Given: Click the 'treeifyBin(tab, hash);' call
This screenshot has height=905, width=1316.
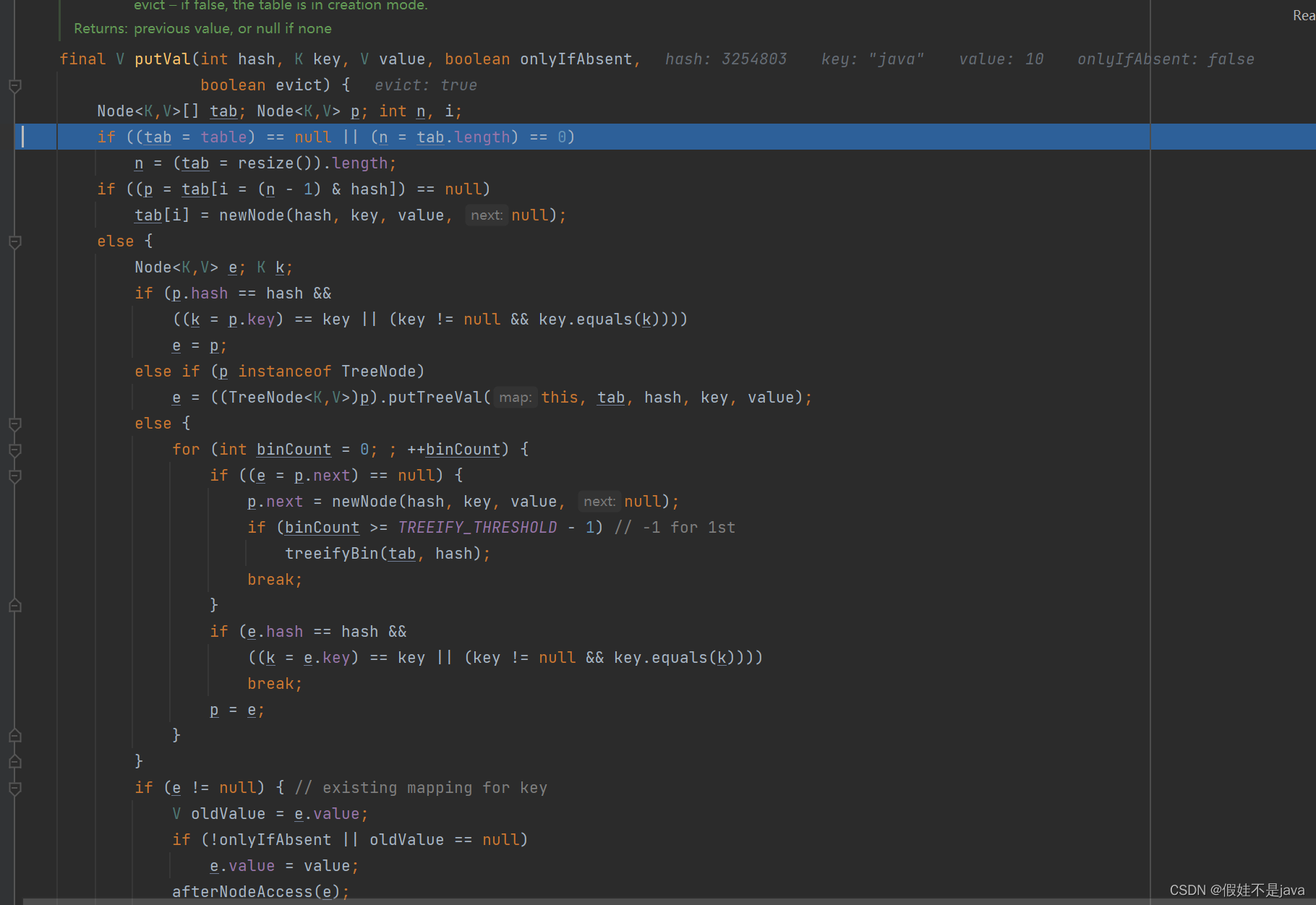Looking at the screenshot, I should [x=388, y=554].
